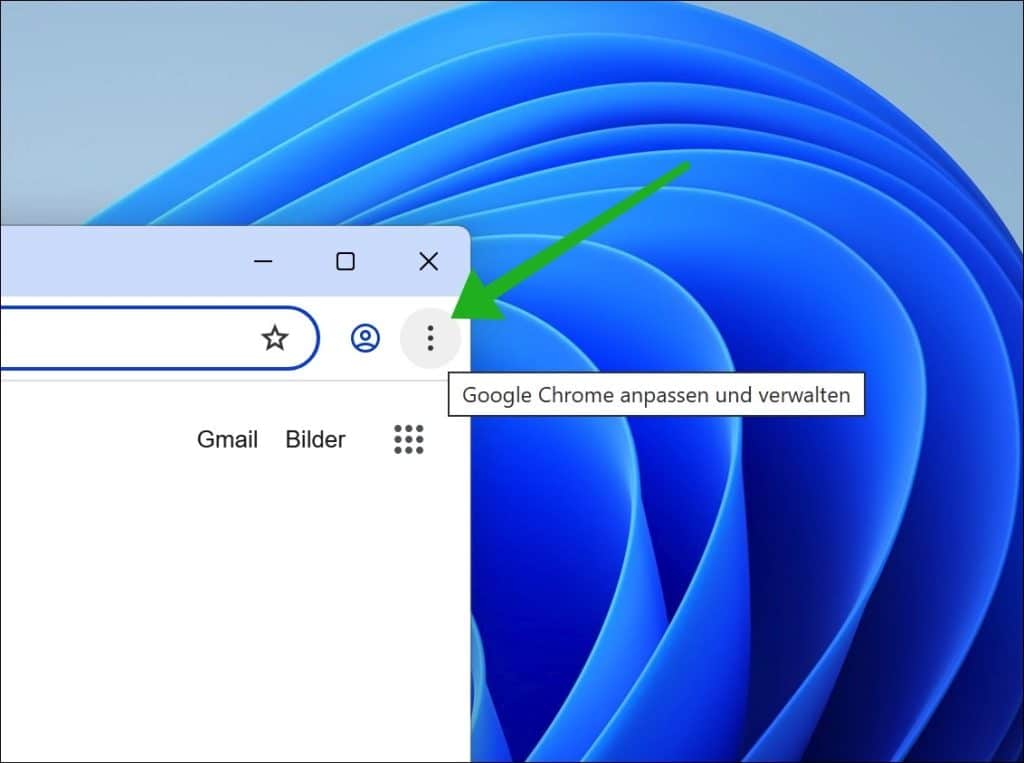Screen dimensions: 1024x763
Task: Minimize the Chrome window
Action: click(263, 261)
